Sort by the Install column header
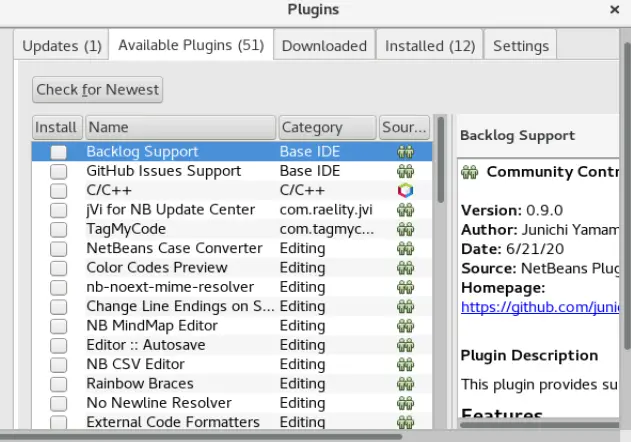The image size is (631, 442). 57,127
